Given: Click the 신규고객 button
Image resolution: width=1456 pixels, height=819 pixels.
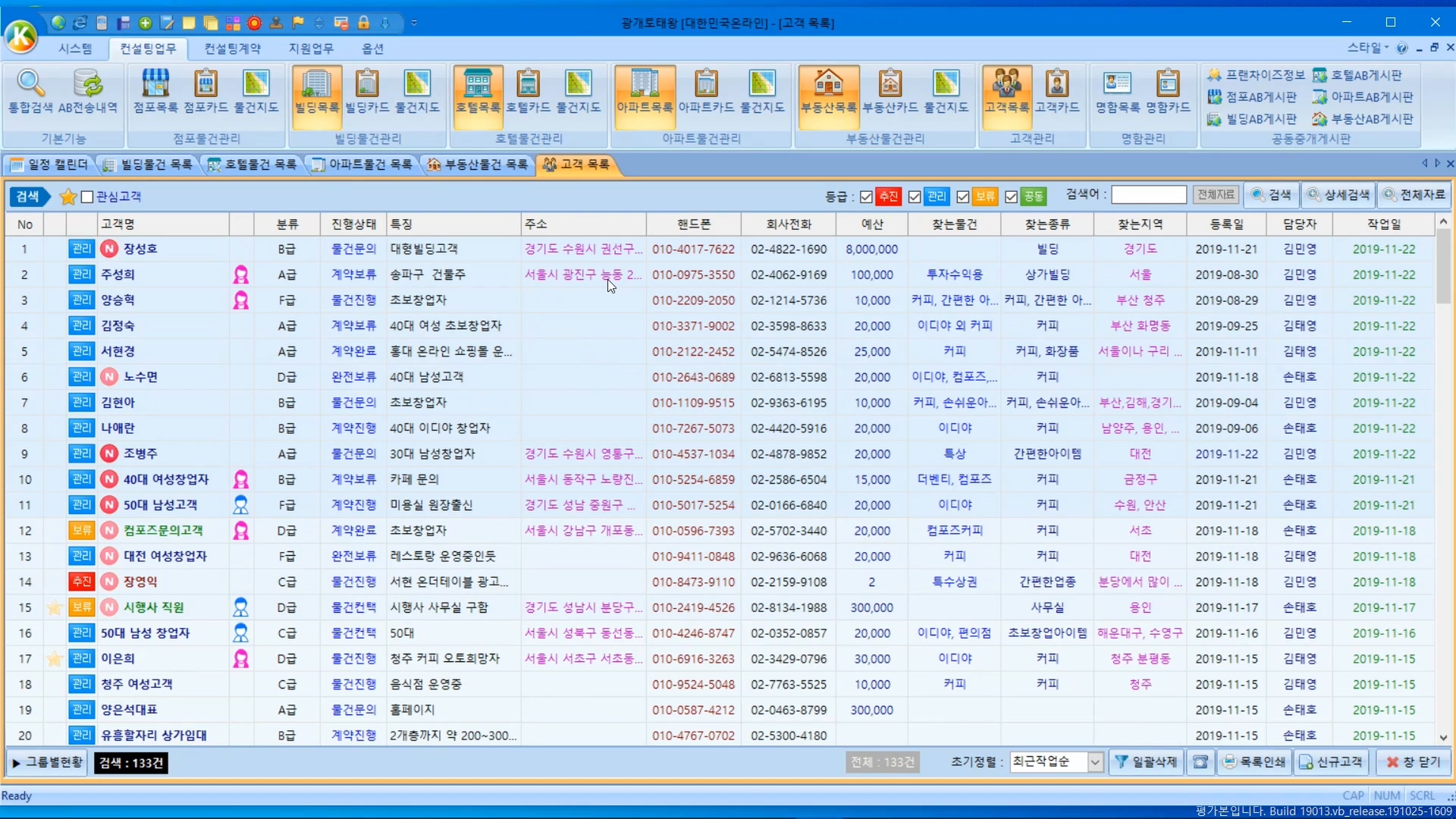Looking at the screenshot, I should coord(1332,762).
